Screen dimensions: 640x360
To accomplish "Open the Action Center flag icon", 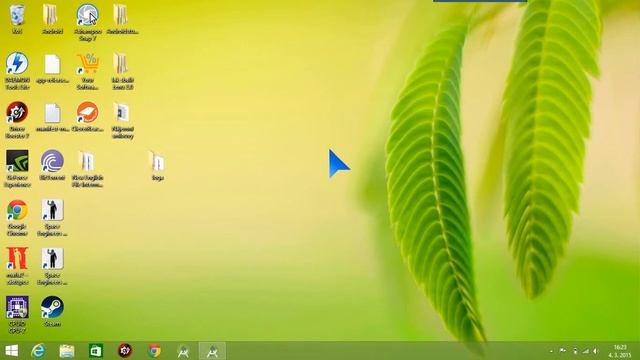I will click(562, 351).
